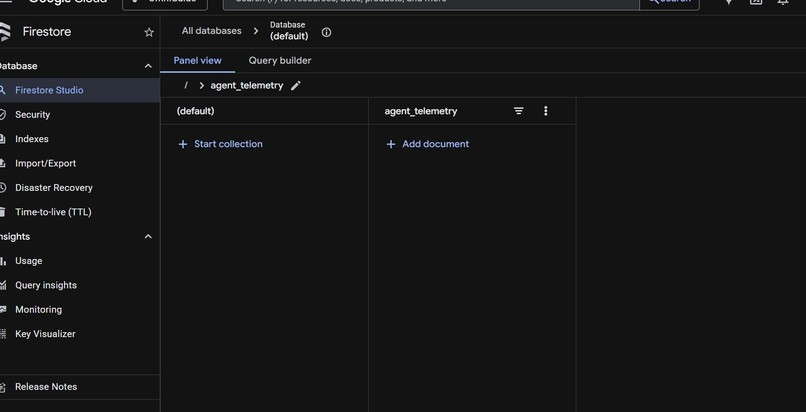806x412 pixels.
Task: Click the Firestore product title
Action: (47, 32)
